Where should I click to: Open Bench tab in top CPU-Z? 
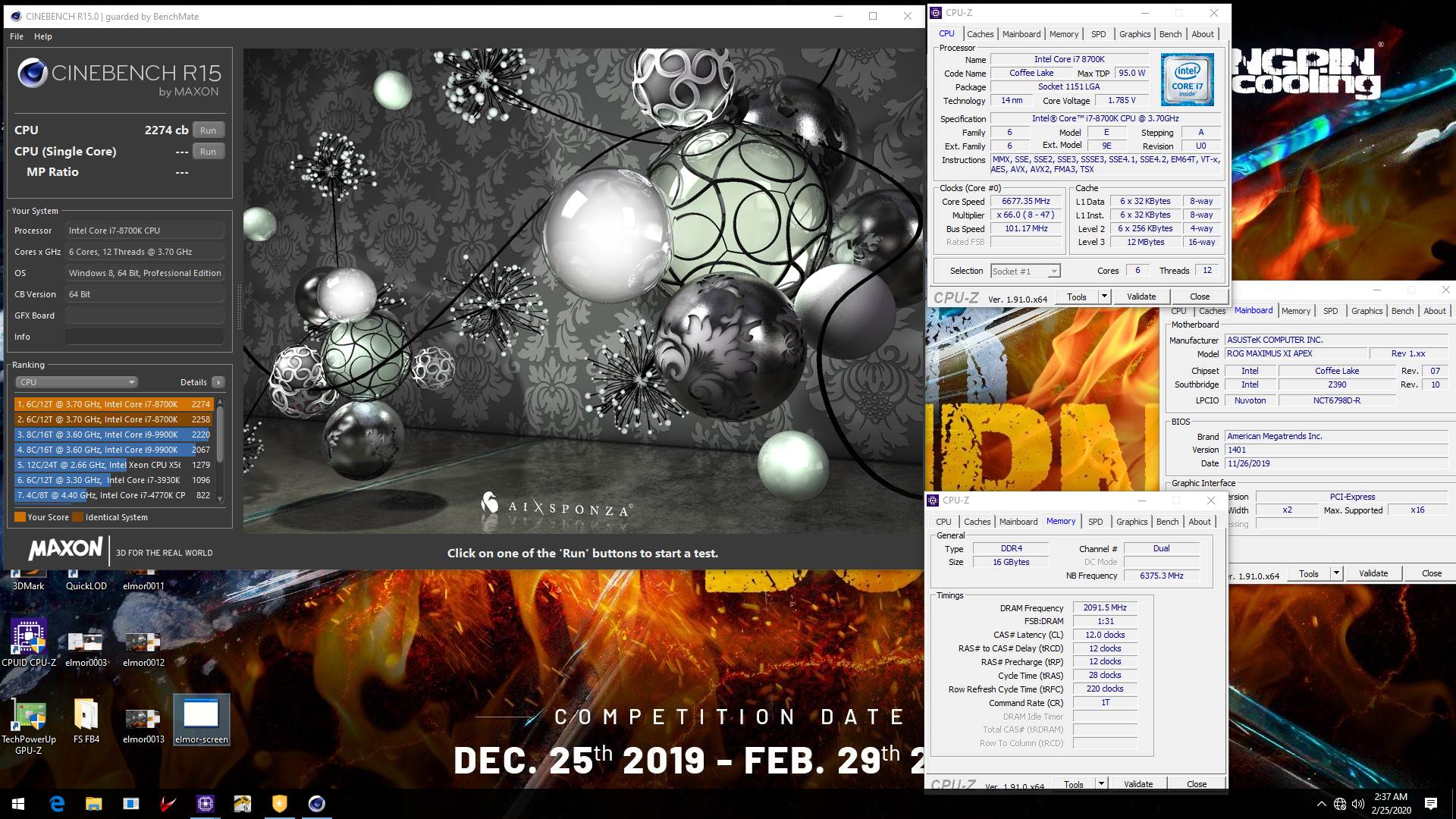pyautogui.click(x=1170, y=34)
